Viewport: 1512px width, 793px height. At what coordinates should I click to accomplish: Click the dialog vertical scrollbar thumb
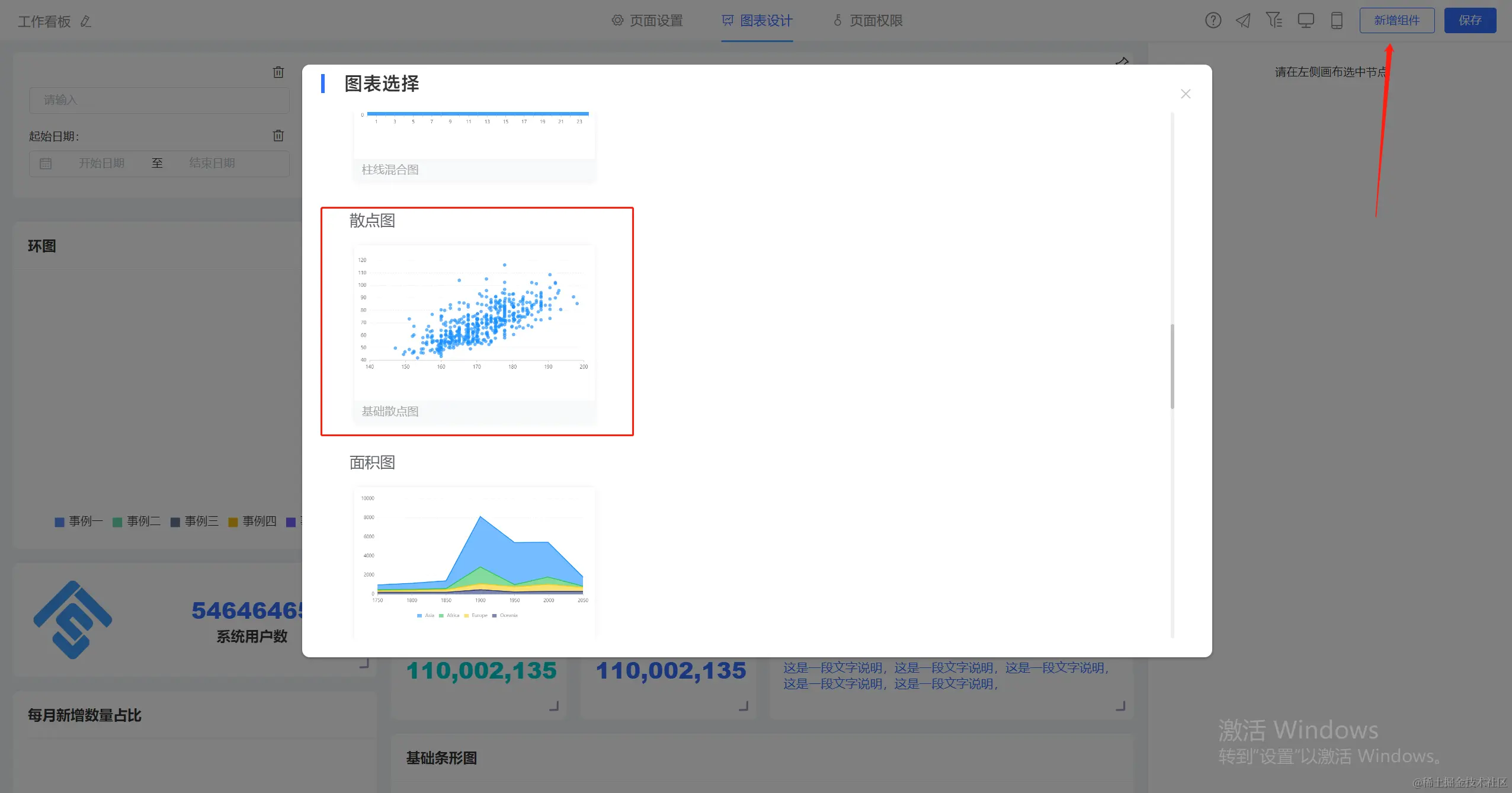coord(1172,366)
